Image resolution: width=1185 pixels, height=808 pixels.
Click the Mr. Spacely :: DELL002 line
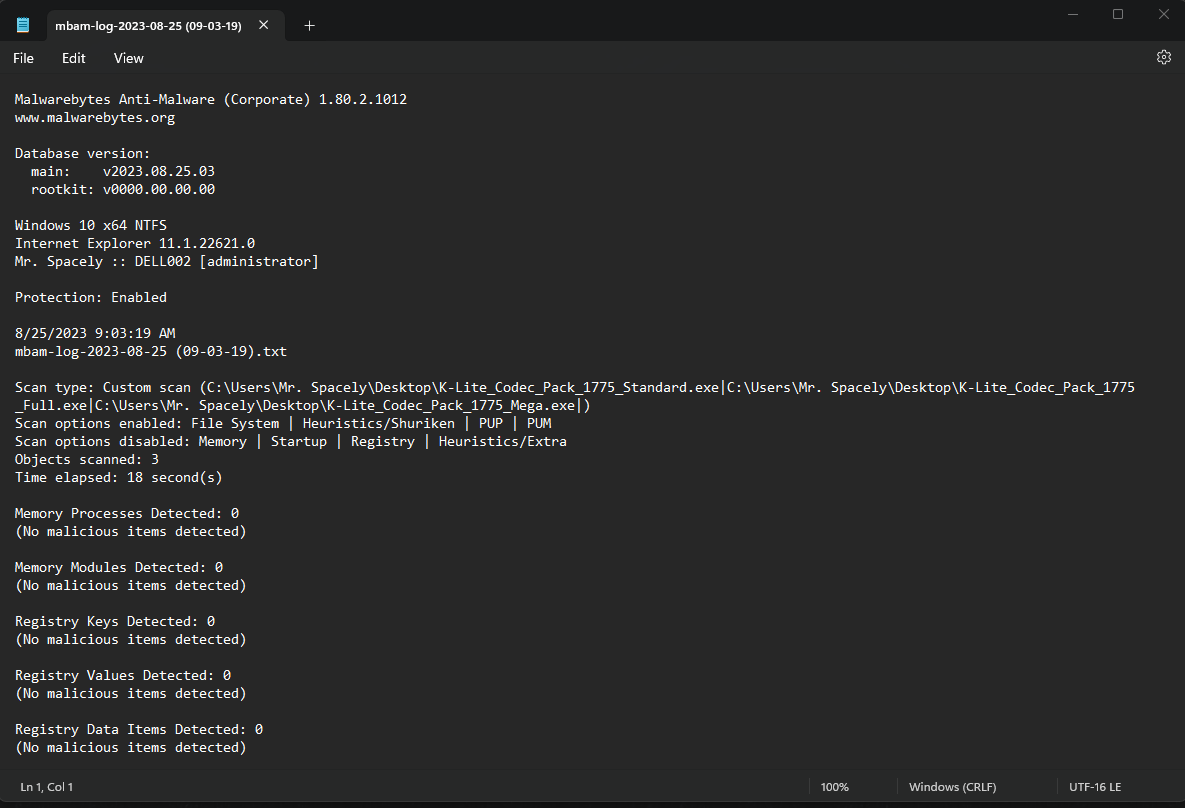click(x=166, y=262)
